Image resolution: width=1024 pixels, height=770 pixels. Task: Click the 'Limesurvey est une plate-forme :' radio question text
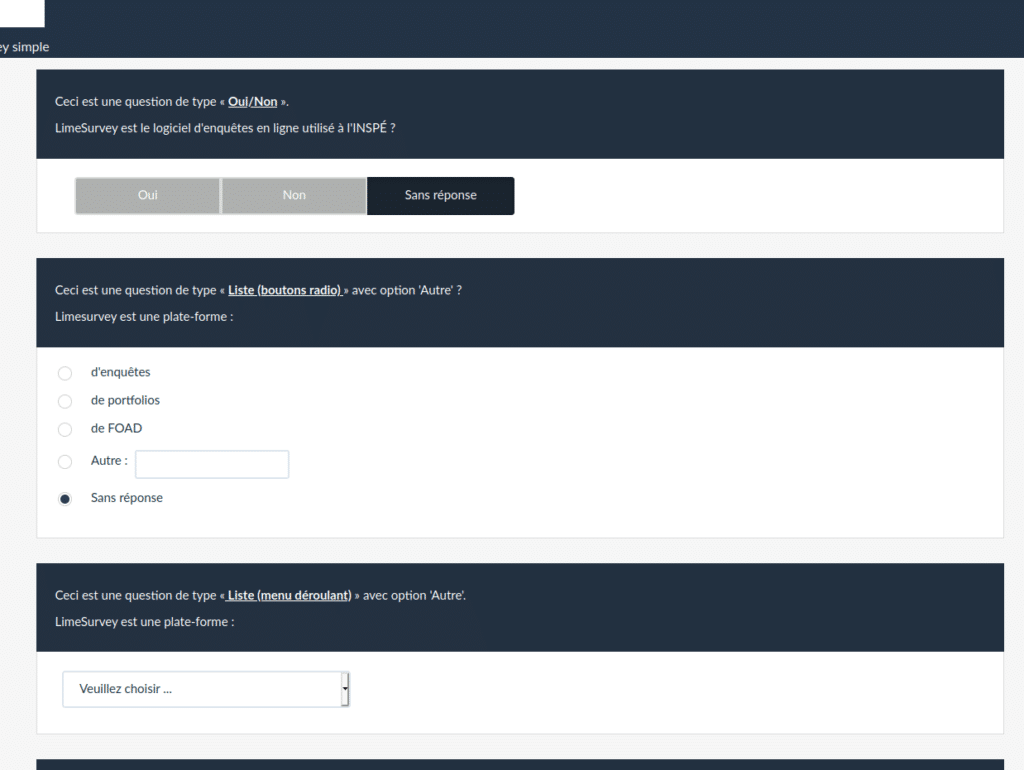pyautogui.click(x=144, y=317)
